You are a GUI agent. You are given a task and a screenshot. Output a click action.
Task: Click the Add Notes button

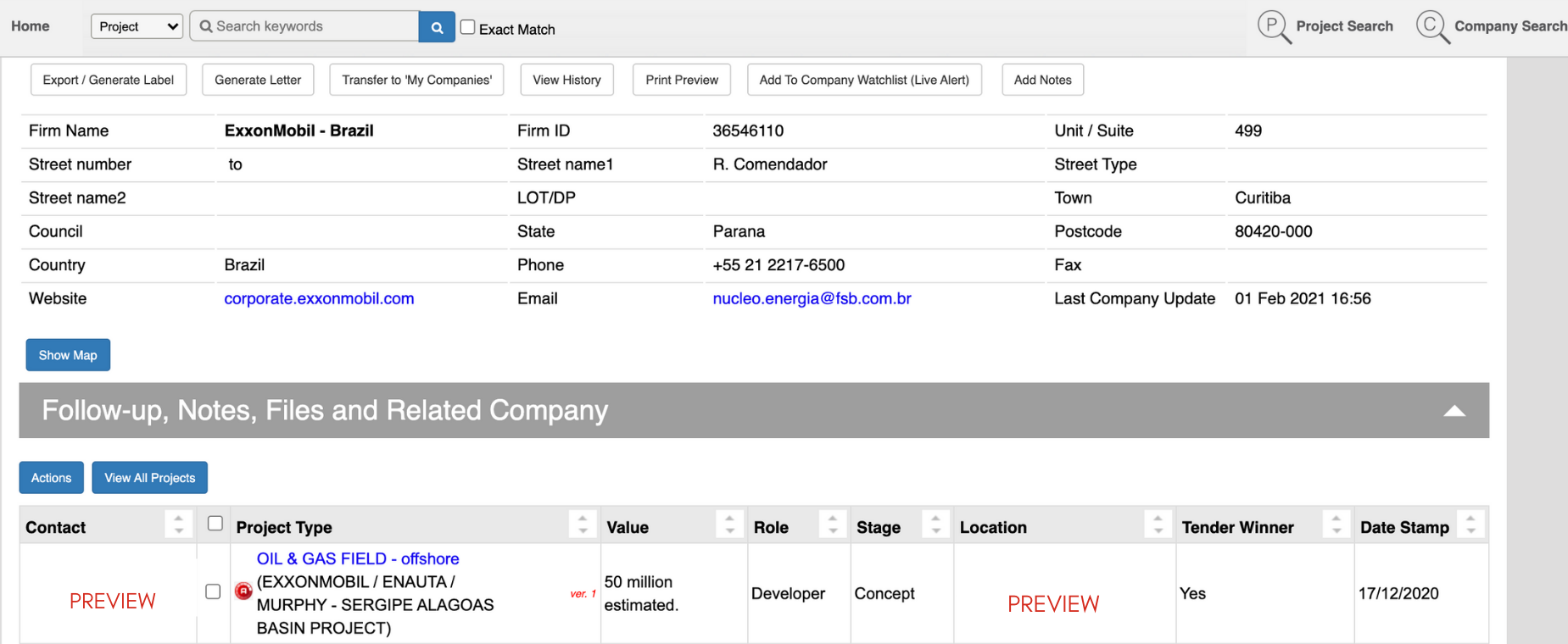tap(1042, 80)
